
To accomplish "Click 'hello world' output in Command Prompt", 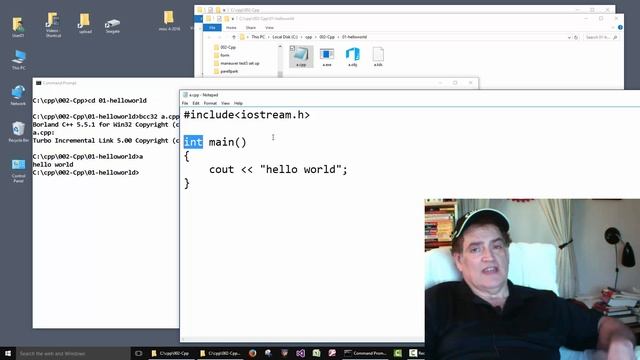I will point(53,164).
